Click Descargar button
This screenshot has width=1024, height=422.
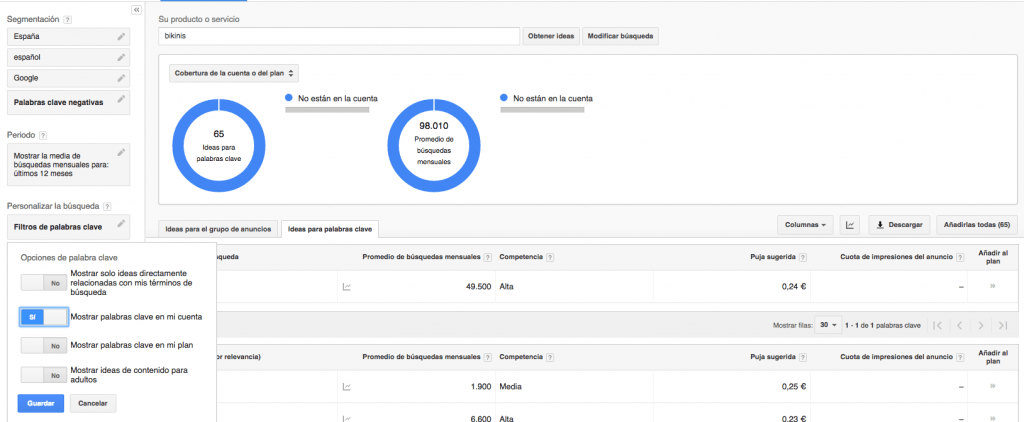(x=899, y=225)
